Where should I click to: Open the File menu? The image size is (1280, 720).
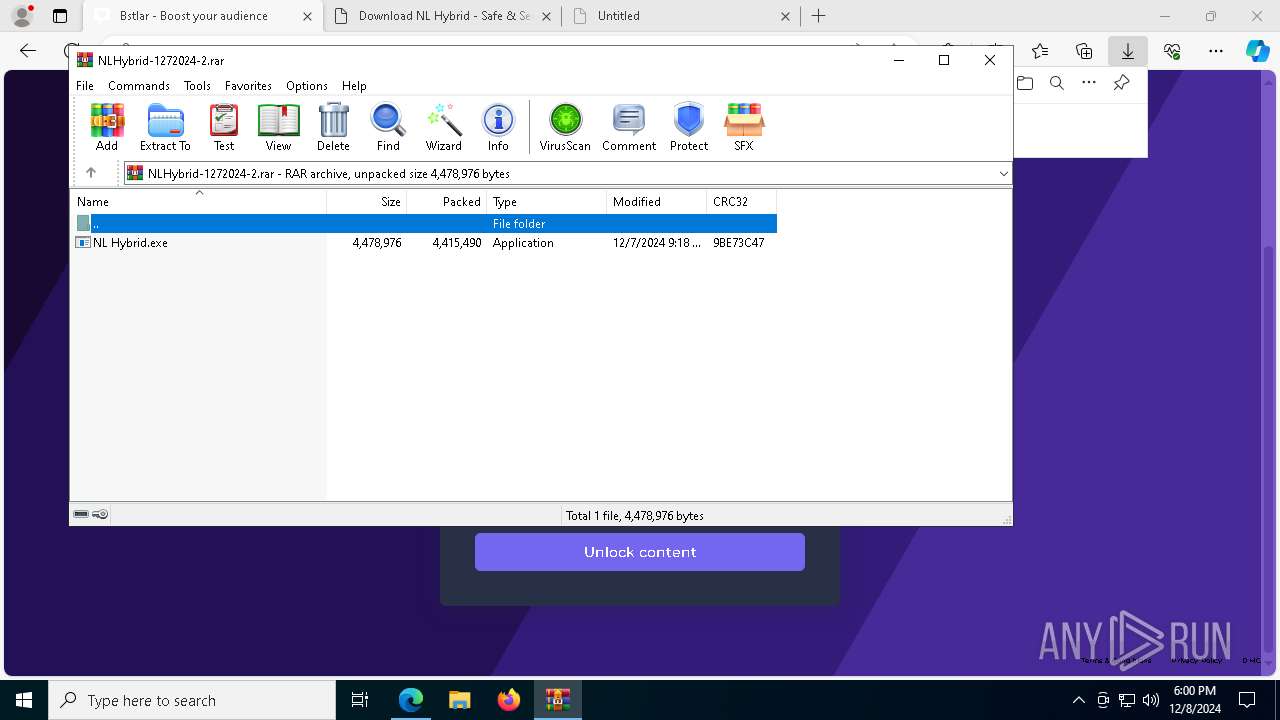coord(85,86)
